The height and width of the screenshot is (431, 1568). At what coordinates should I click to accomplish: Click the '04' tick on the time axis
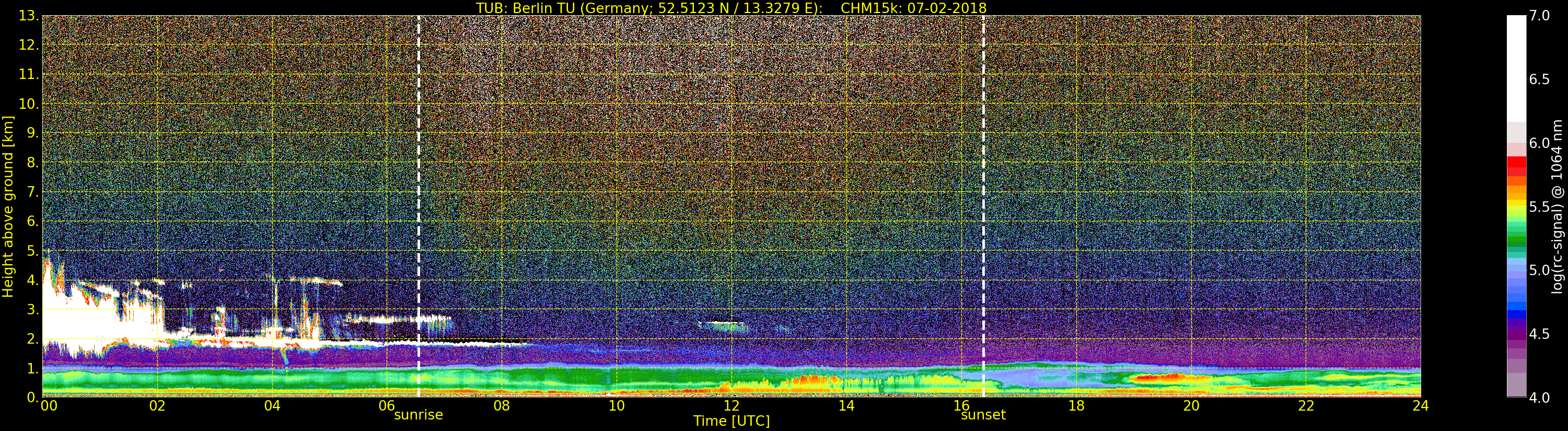point(272,406)
